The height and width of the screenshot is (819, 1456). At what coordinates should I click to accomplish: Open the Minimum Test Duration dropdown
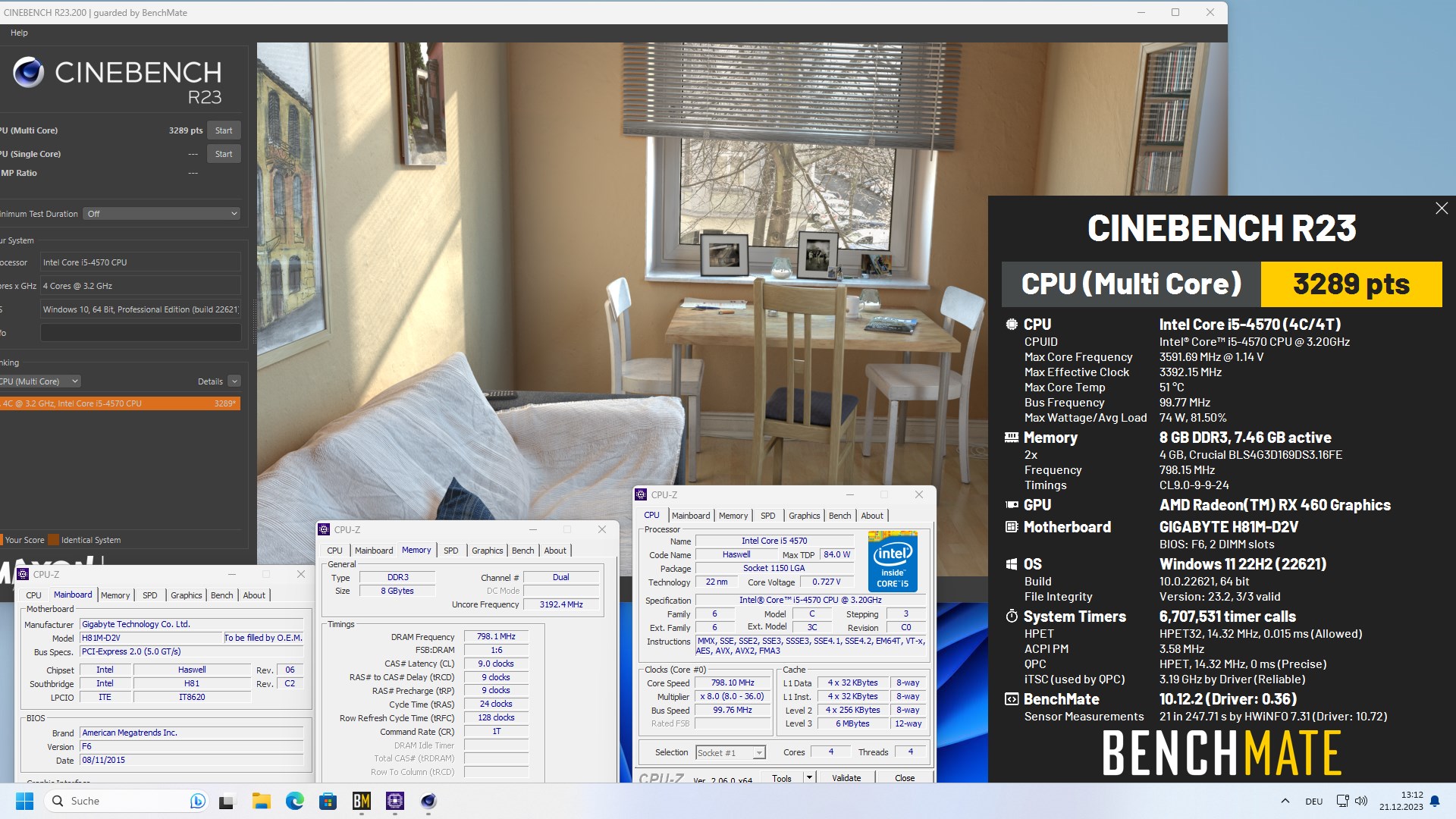pos(162,214)
